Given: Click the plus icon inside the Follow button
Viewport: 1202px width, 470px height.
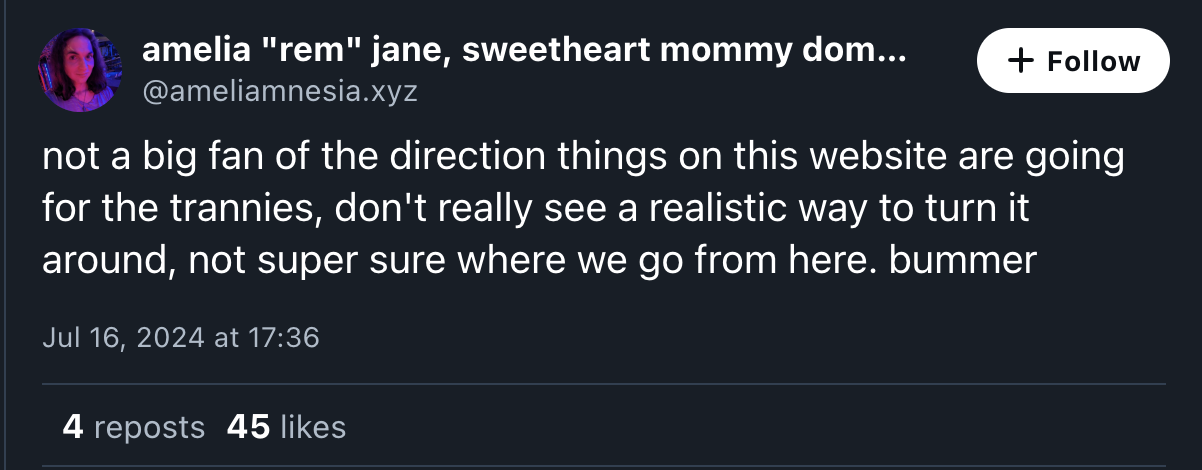Looking at the screenshot, I should point(1021,62).
